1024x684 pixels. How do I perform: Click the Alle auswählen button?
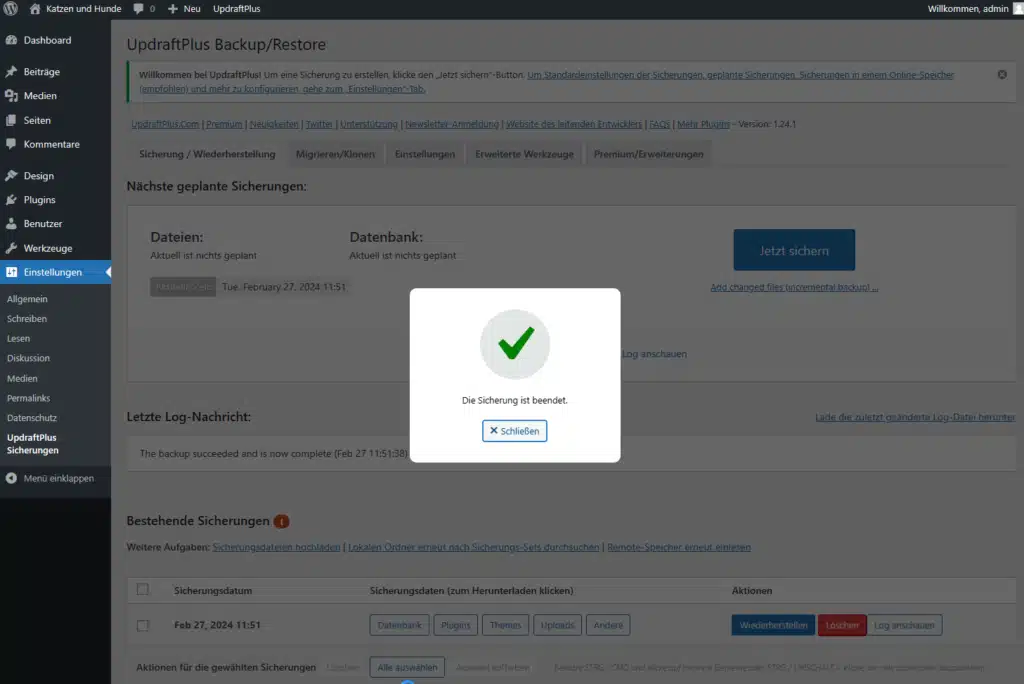407,667
